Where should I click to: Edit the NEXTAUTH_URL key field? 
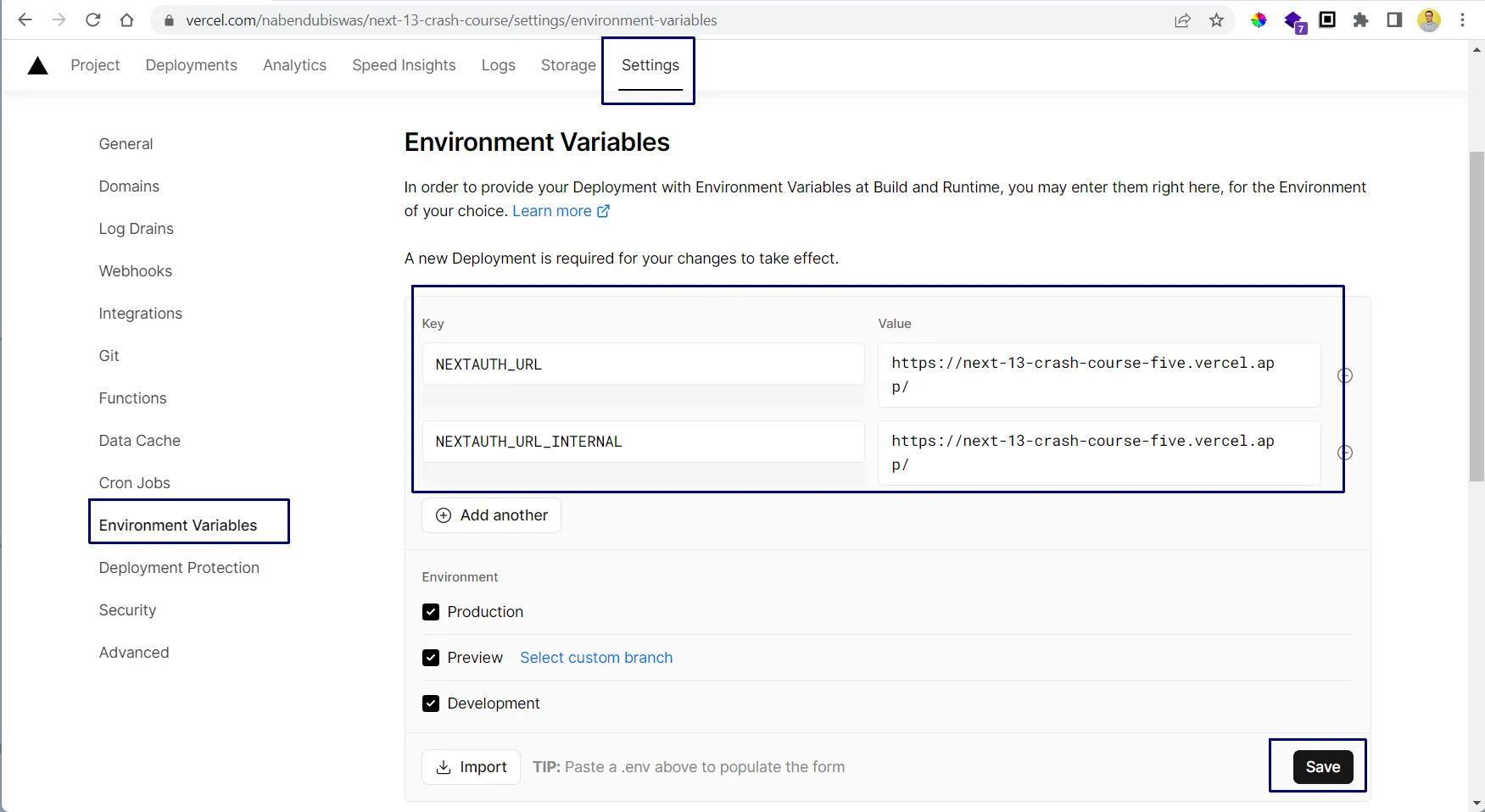coord(643,364)
